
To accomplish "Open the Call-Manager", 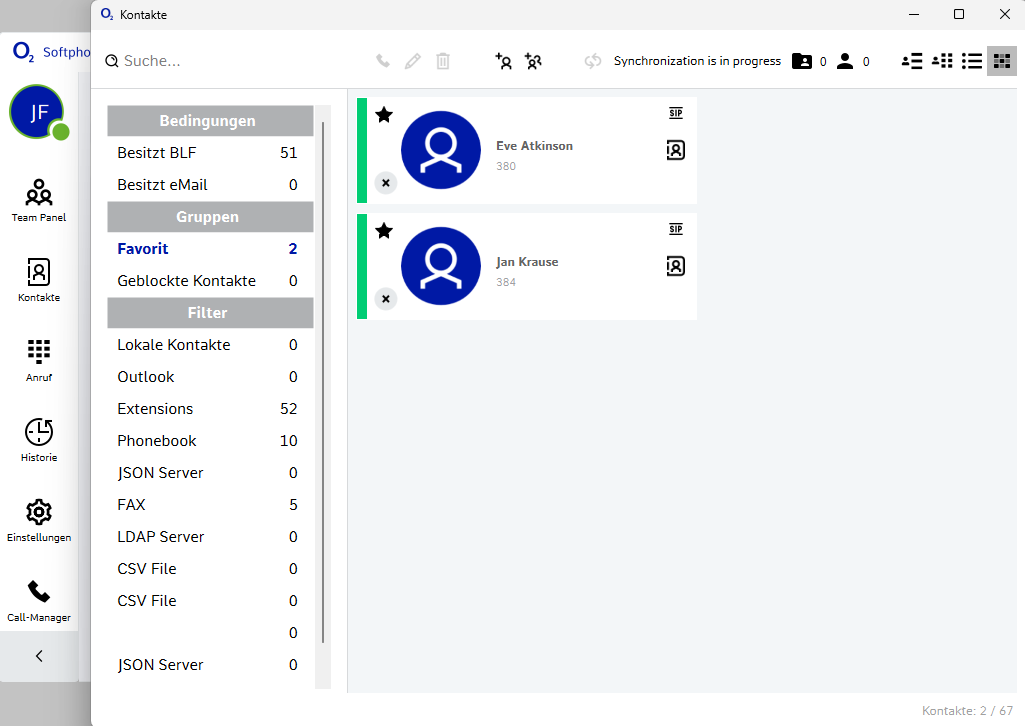I will tap(39, 599).
